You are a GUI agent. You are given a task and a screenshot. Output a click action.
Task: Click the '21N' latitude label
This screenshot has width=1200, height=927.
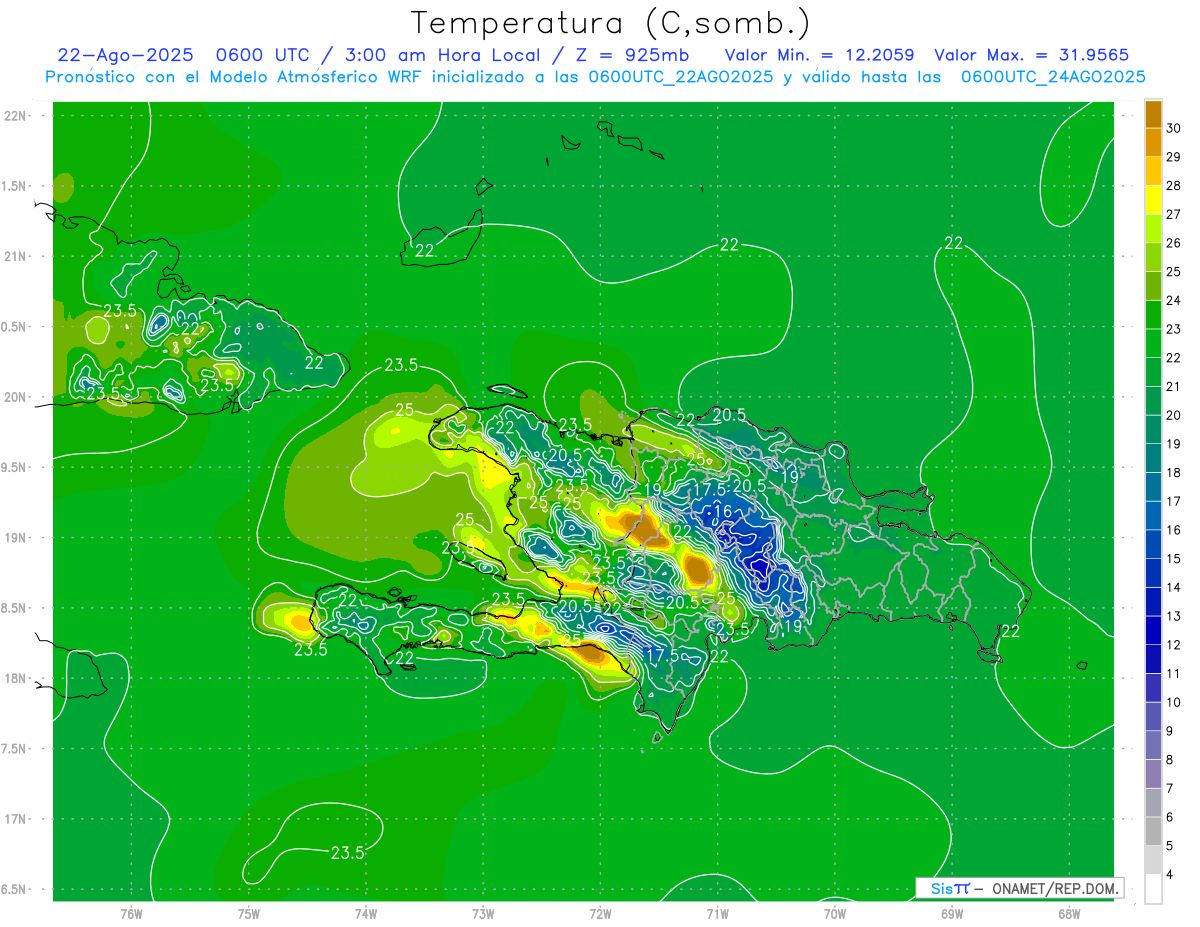click(x=14, y=256)
